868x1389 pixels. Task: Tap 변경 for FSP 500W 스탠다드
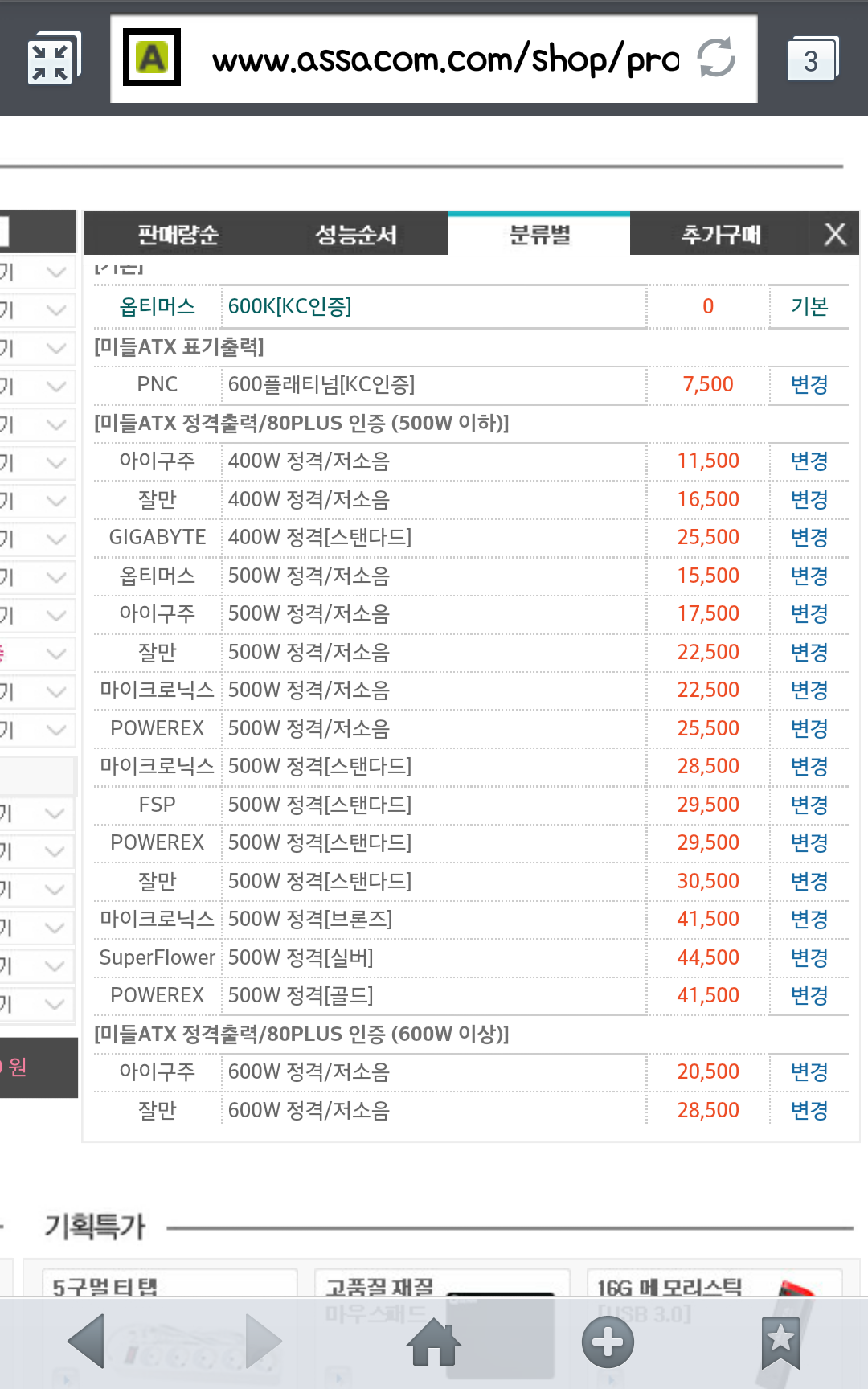[x=809, y=805]
